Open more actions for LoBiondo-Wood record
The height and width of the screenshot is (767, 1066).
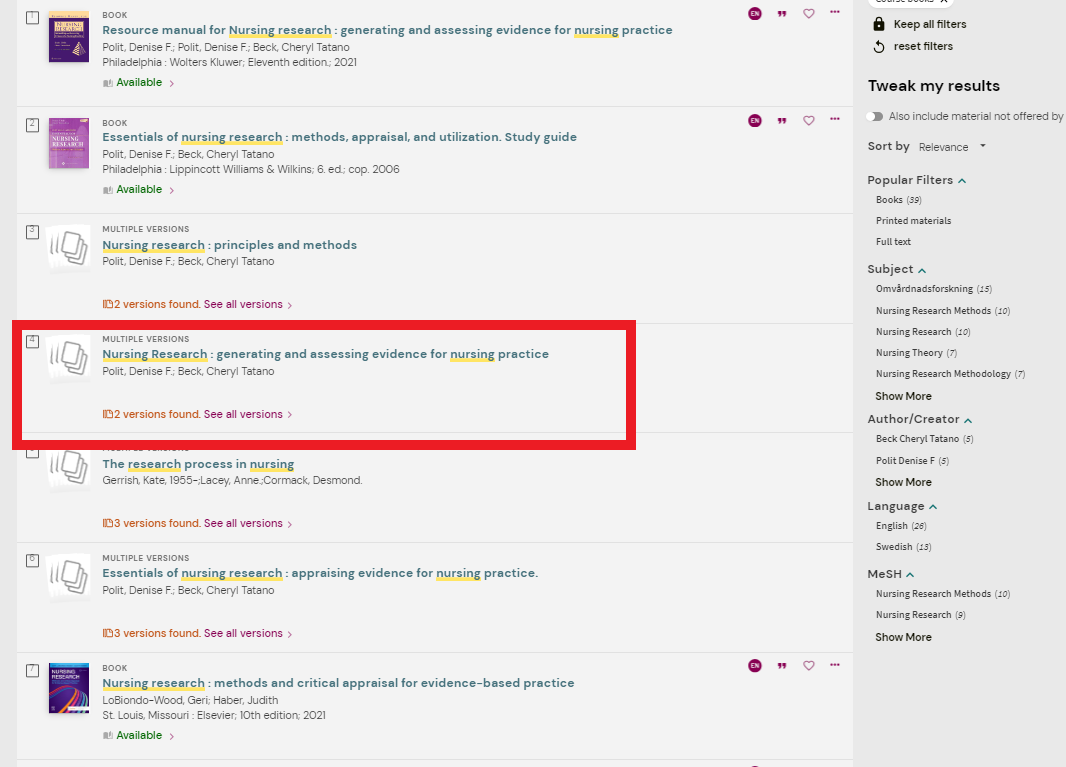(835, 664)
